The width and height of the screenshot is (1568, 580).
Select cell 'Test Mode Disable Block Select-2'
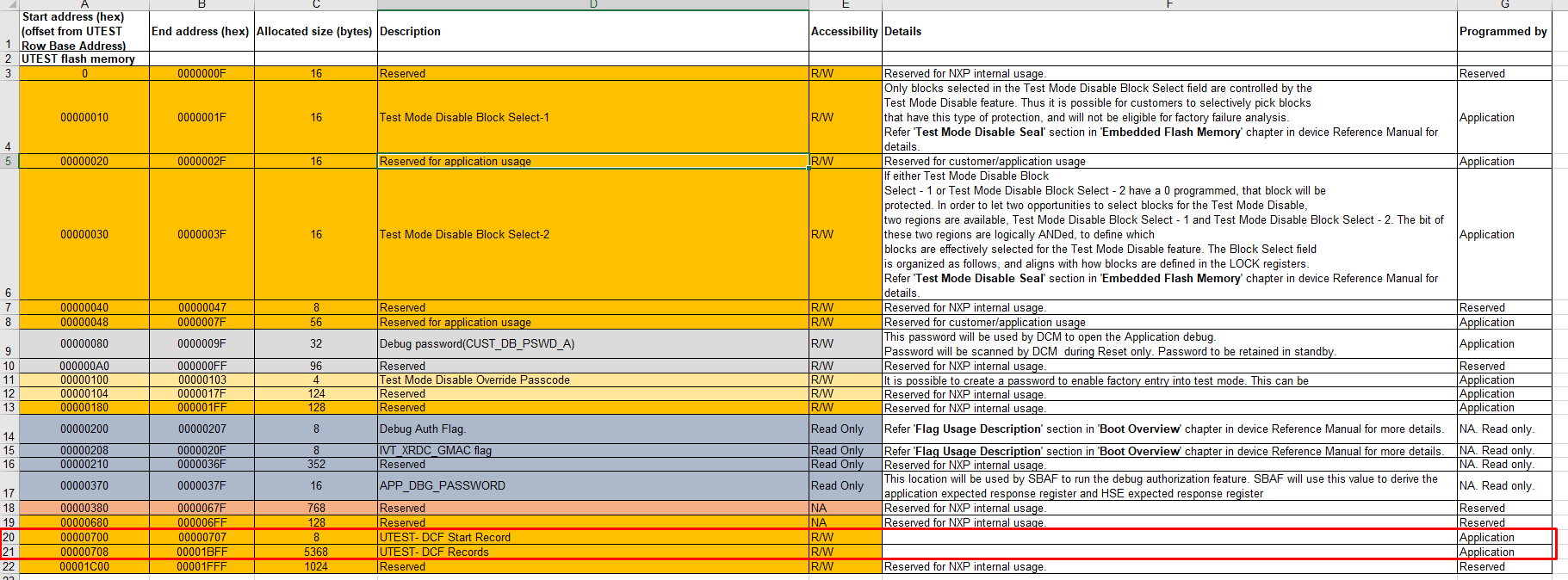[593, 234]
